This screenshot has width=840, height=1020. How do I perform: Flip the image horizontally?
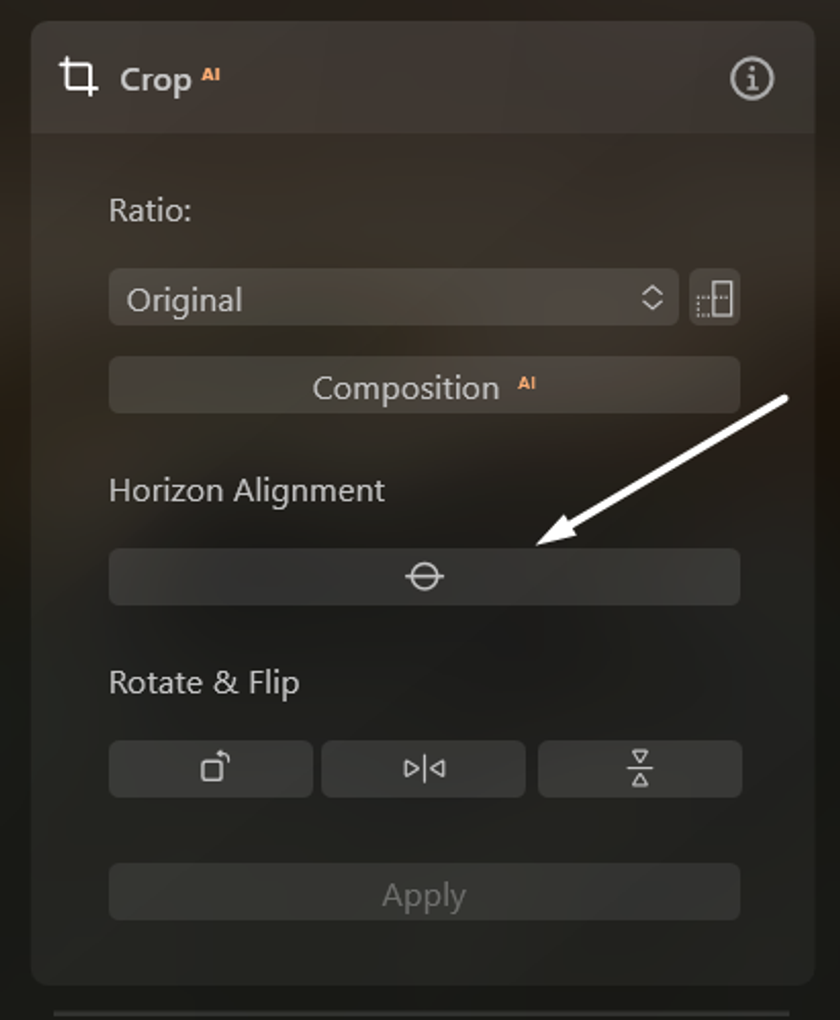pos(424,768)
